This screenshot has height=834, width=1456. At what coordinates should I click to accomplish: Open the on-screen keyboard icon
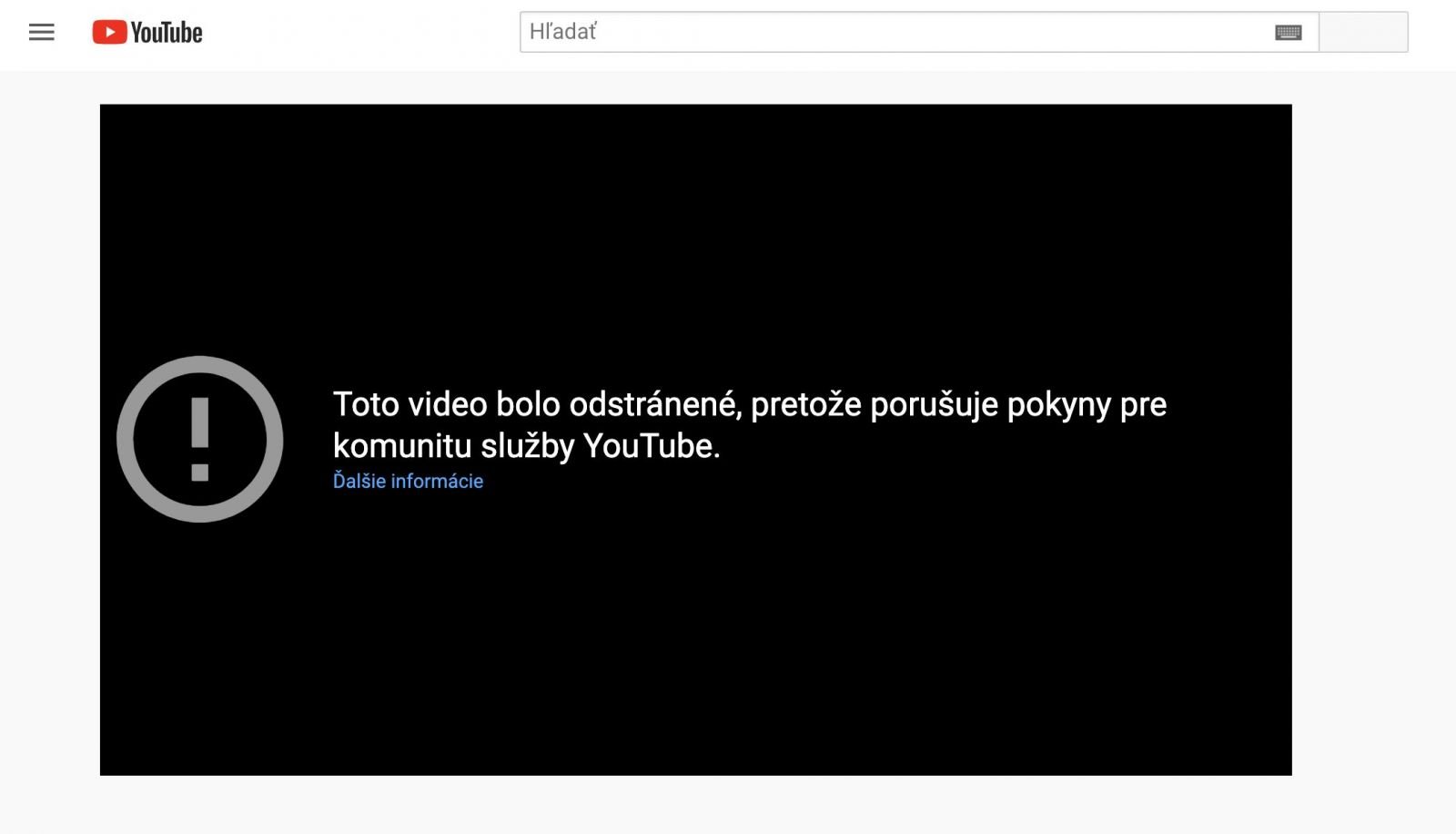coord(1289,33)
